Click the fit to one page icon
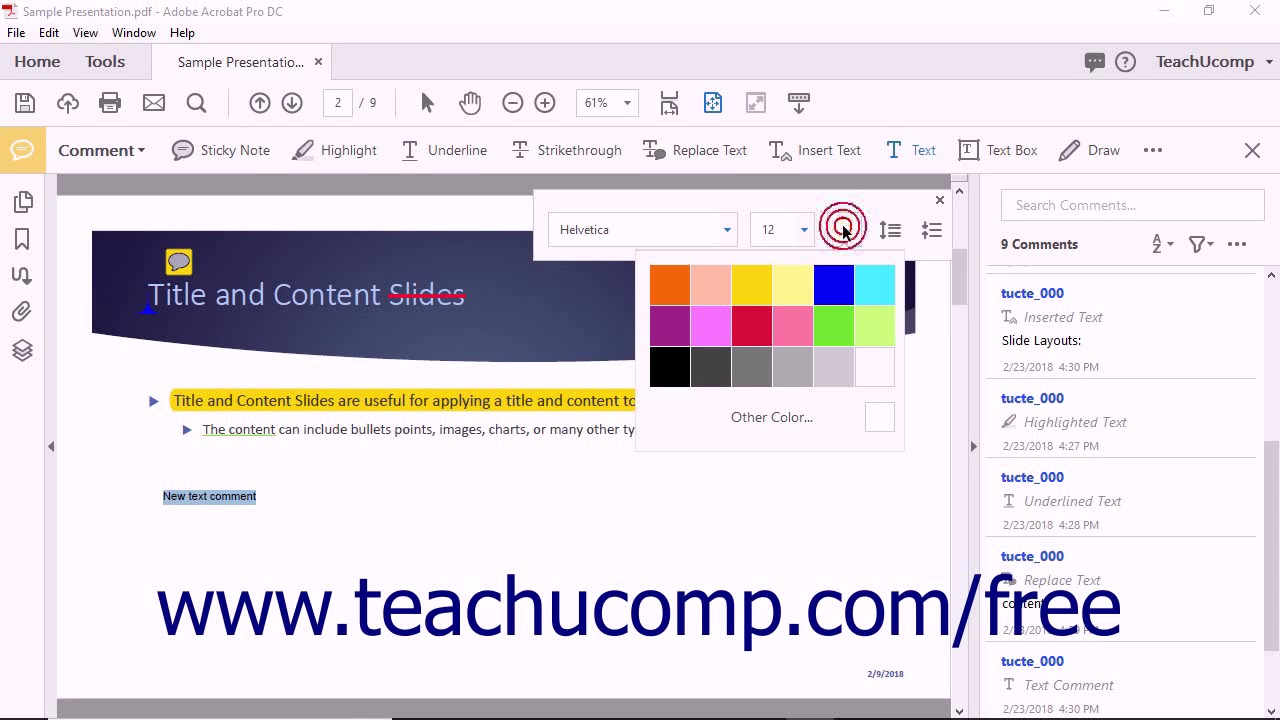This screenshot has height=720, width=1280. [713, 103]
